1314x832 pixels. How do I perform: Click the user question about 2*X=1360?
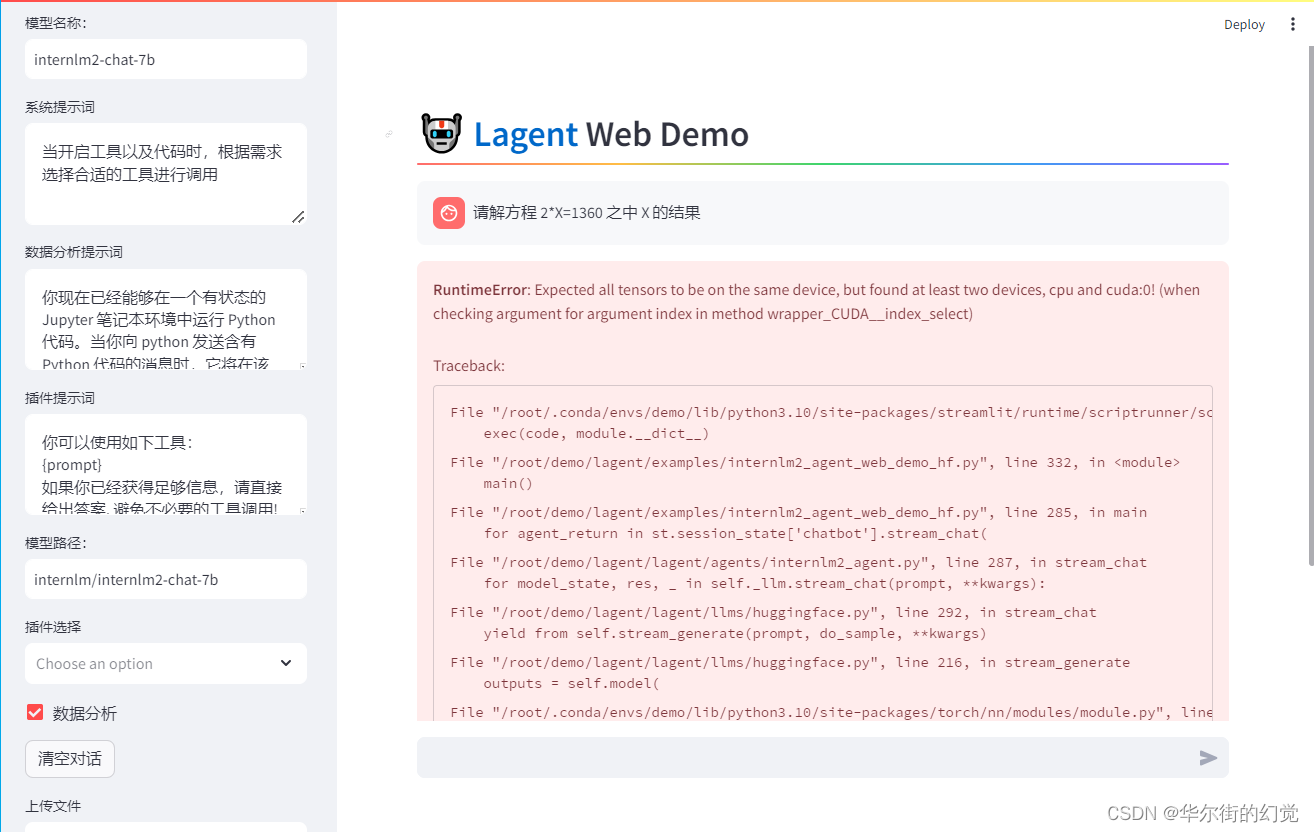tap(587, 212)
